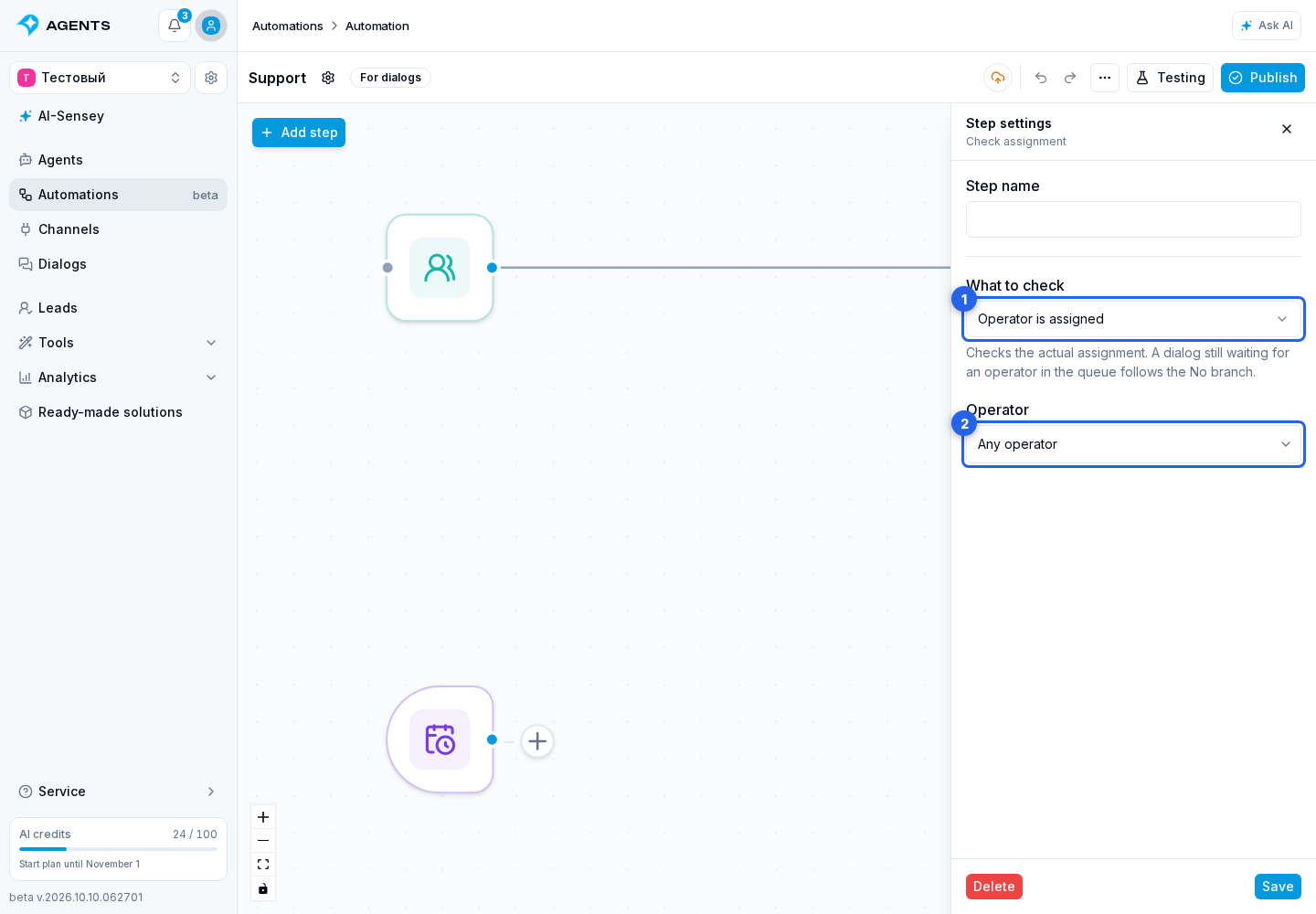Expand the Analytics menu
Screen dimensions: 1316x914
pyautogui.click(x=118, y=377)
